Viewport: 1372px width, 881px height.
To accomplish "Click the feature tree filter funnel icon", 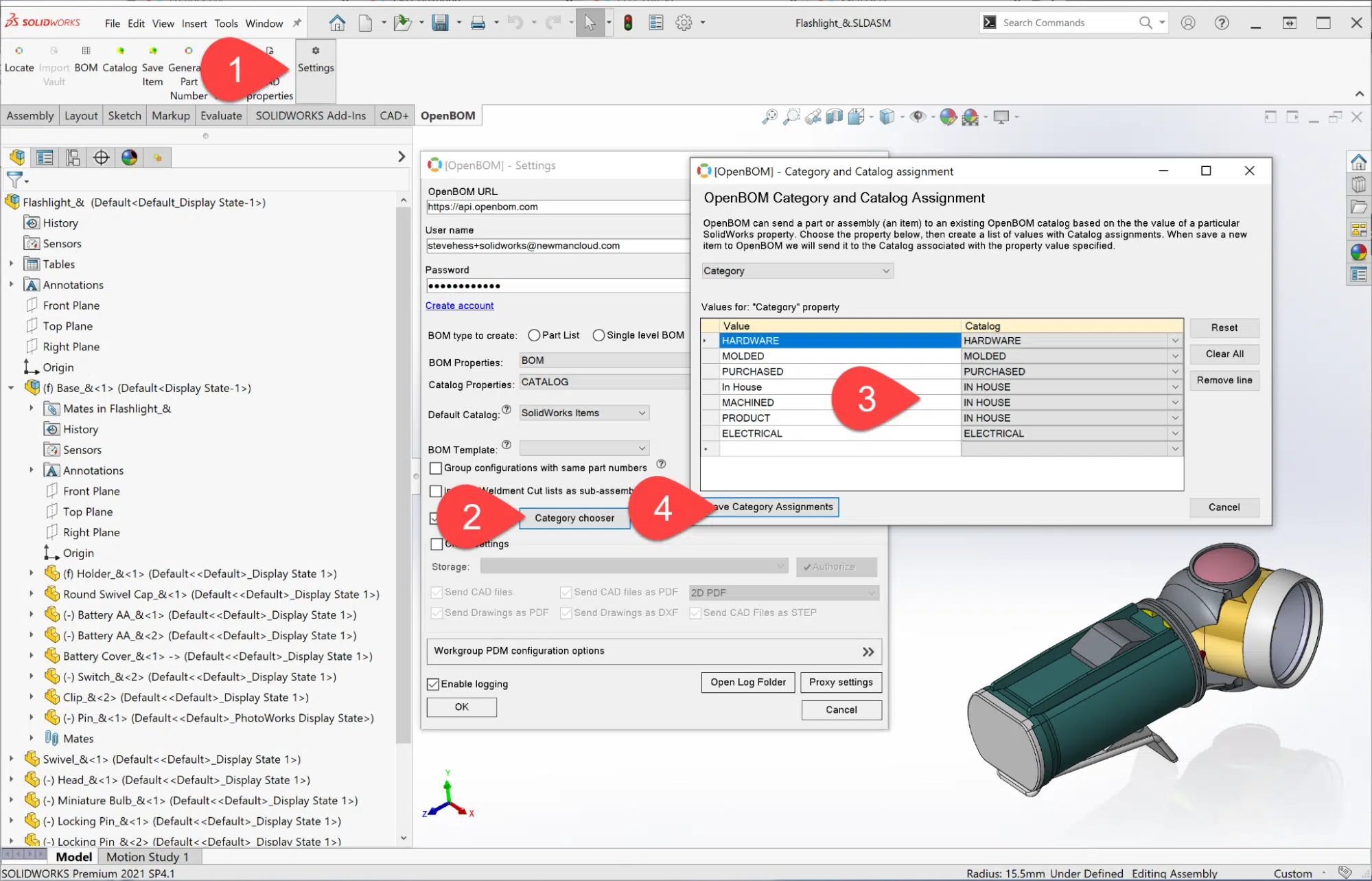I will 14,181.
